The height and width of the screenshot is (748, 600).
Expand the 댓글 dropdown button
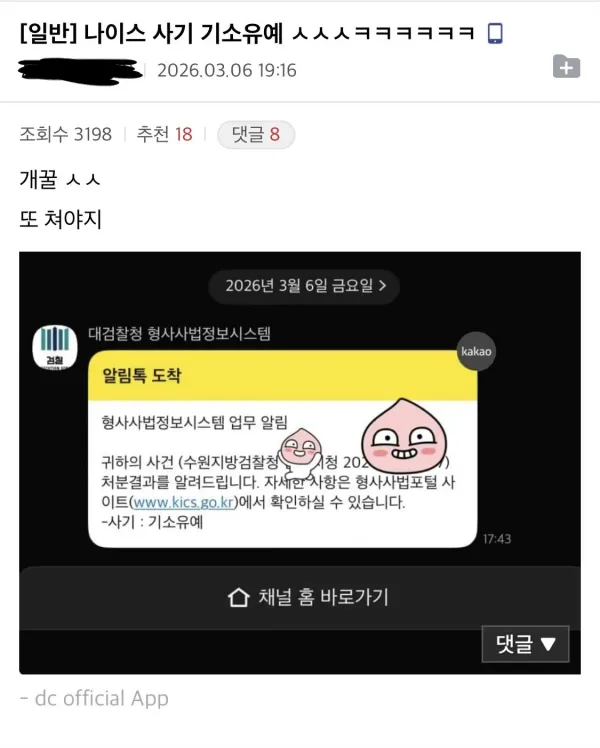click(x=525, y=644)
